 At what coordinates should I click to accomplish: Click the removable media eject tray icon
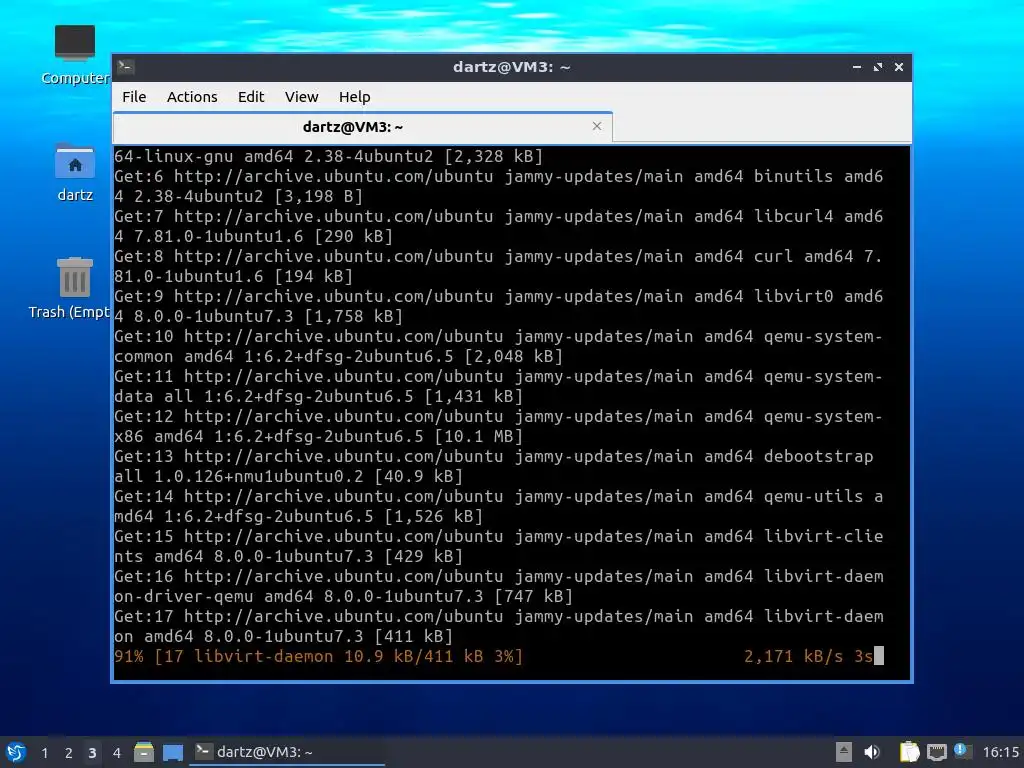click(844, 752)
